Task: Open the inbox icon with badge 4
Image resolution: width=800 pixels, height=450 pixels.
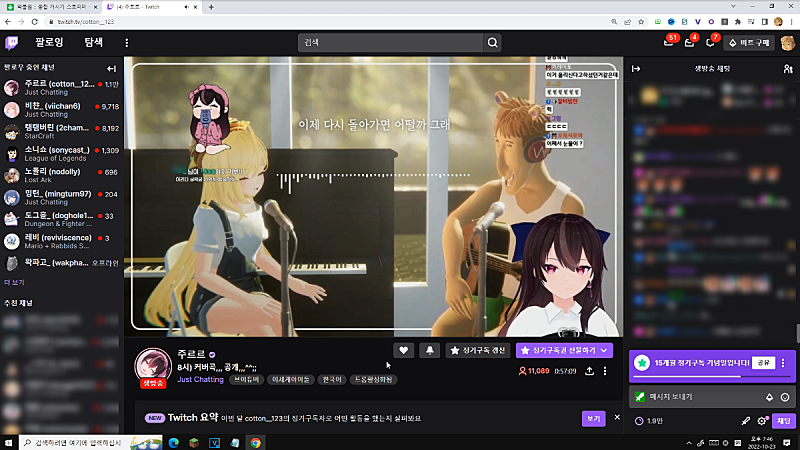Action: (x=689, y=43)
